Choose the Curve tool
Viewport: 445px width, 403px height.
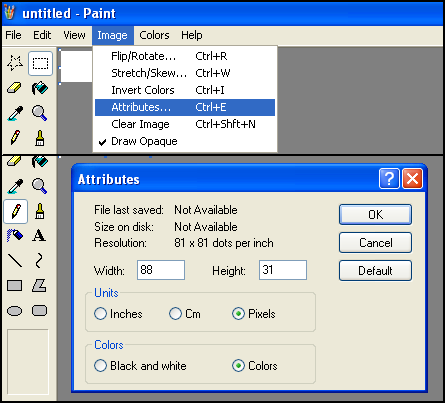coord(39,260)
